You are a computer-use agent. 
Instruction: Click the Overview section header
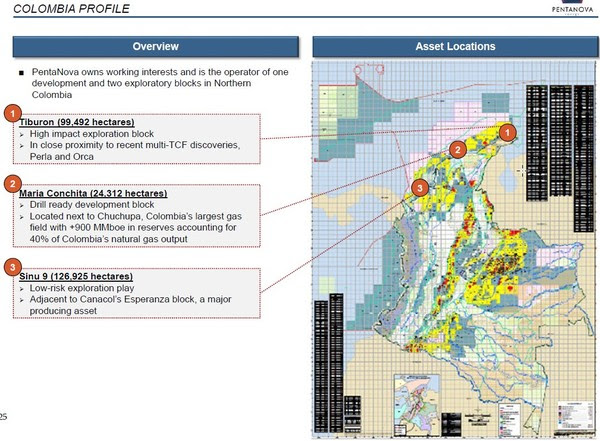click(x=156, y=47)
